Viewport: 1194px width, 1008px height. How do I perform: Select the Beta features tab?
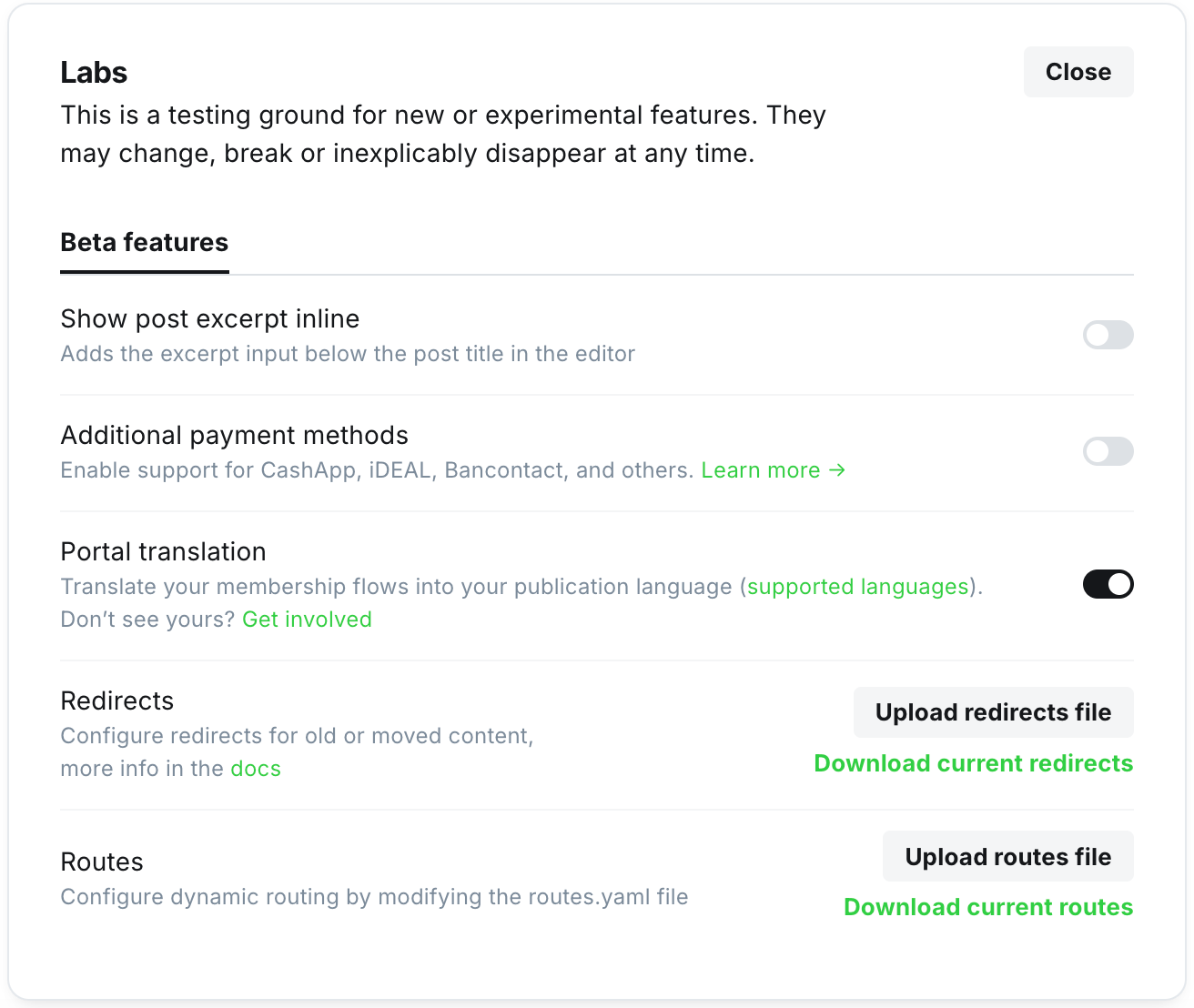click(145, 243)
